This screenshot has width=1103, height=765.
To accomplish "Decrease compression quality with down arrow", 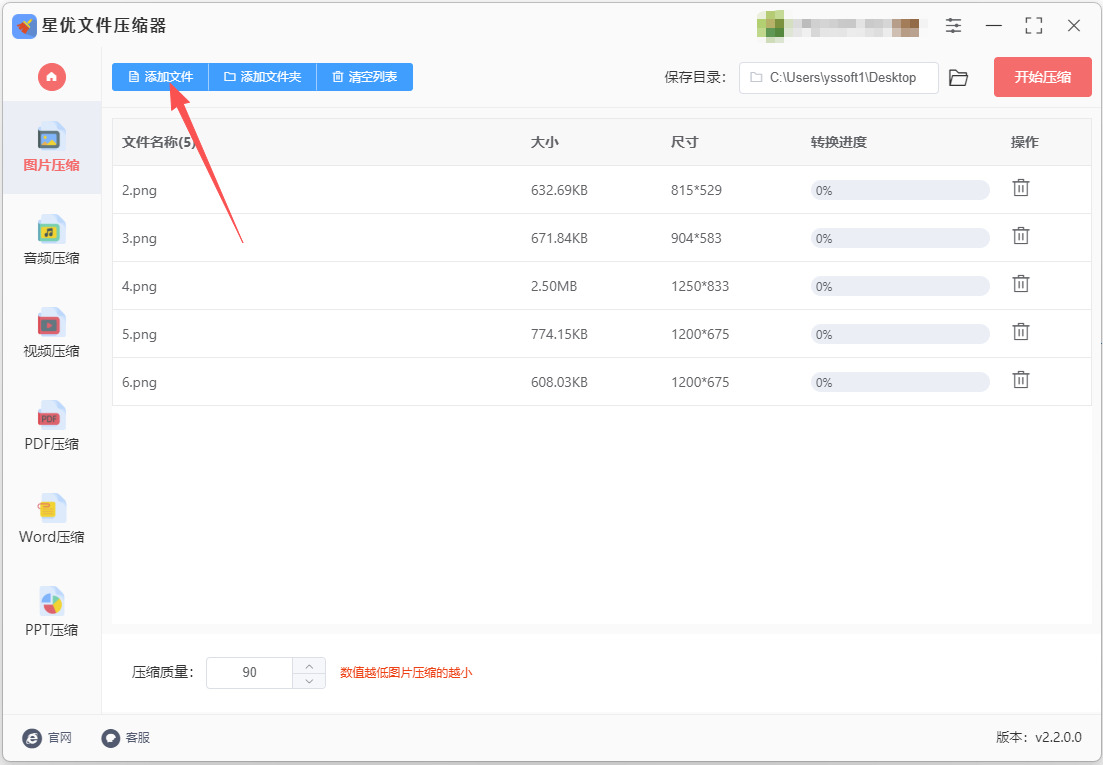I will 309,681.
